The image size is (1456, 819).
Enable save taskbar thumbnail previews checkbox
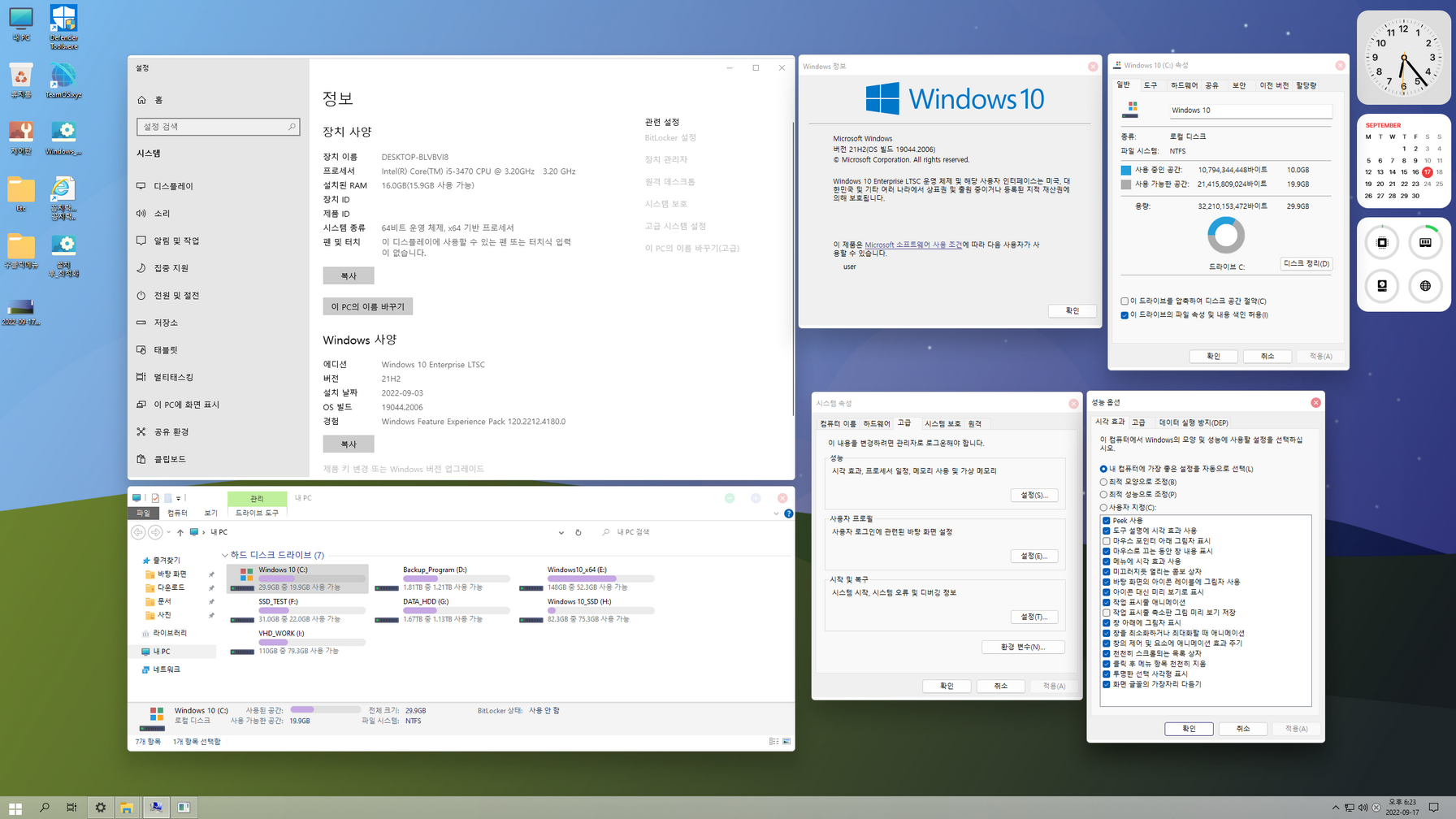[1107, 613]
